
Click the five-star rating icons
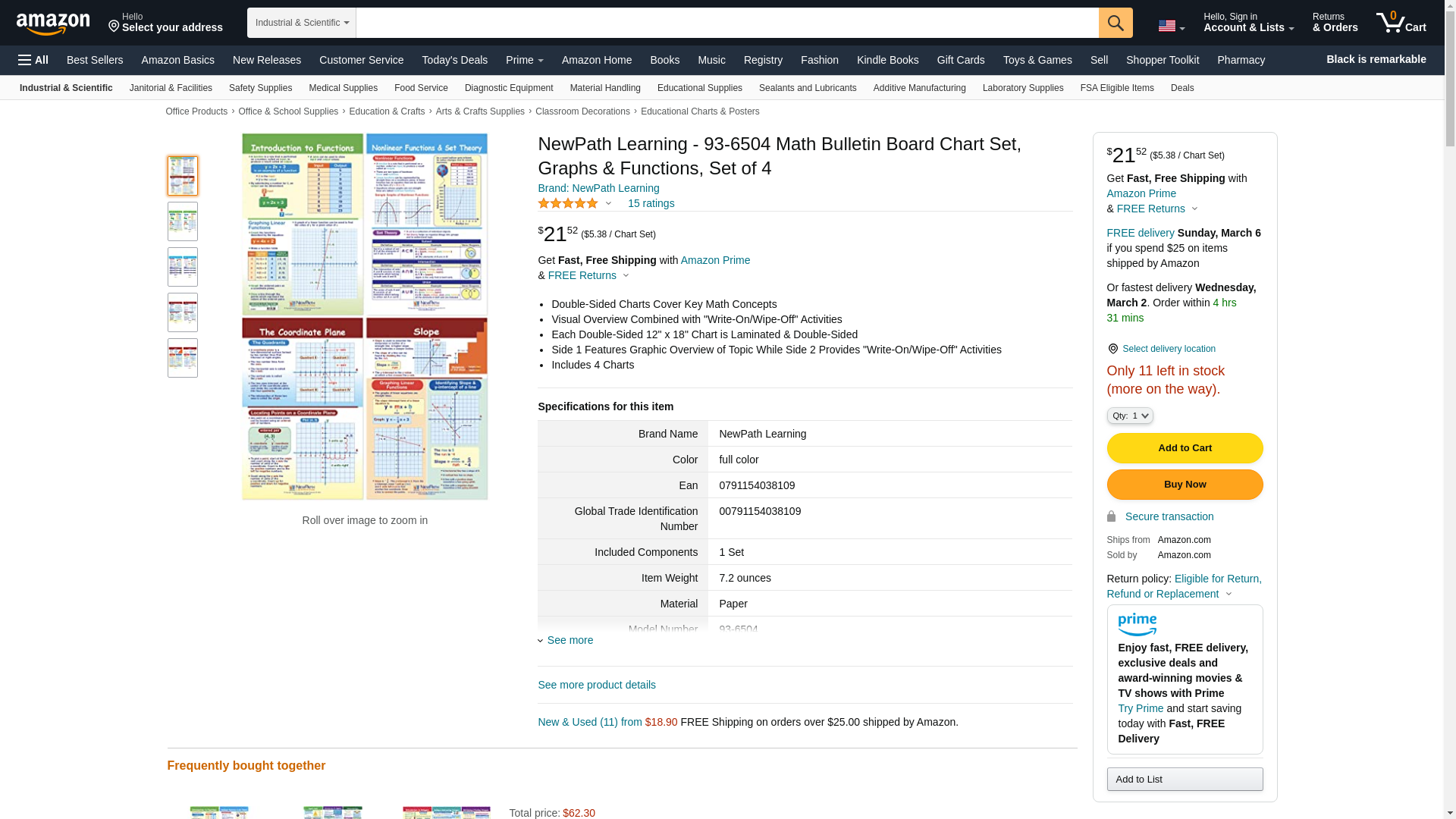568,203
